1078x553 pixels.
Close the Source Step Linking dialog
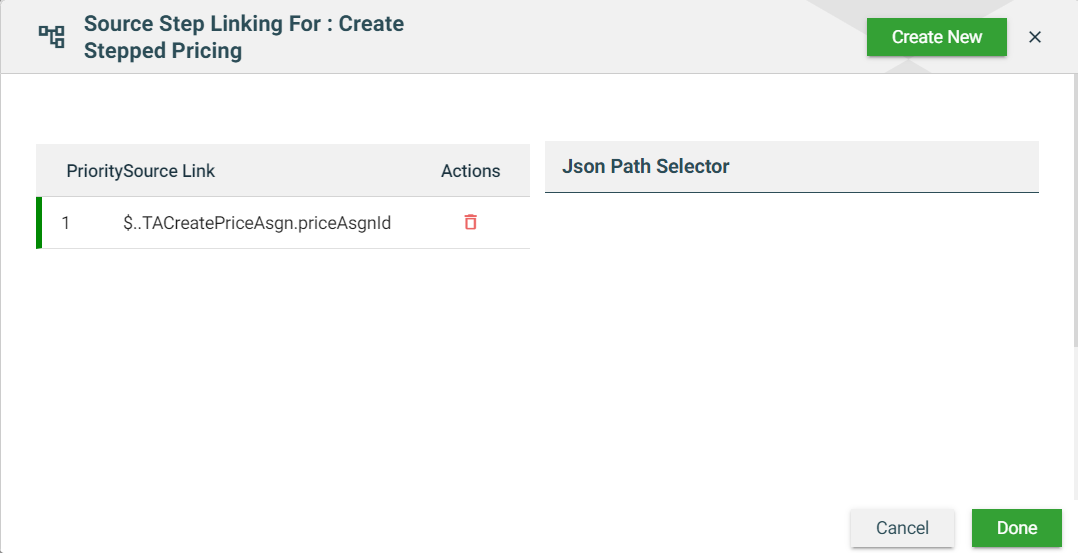point(1035,37)
